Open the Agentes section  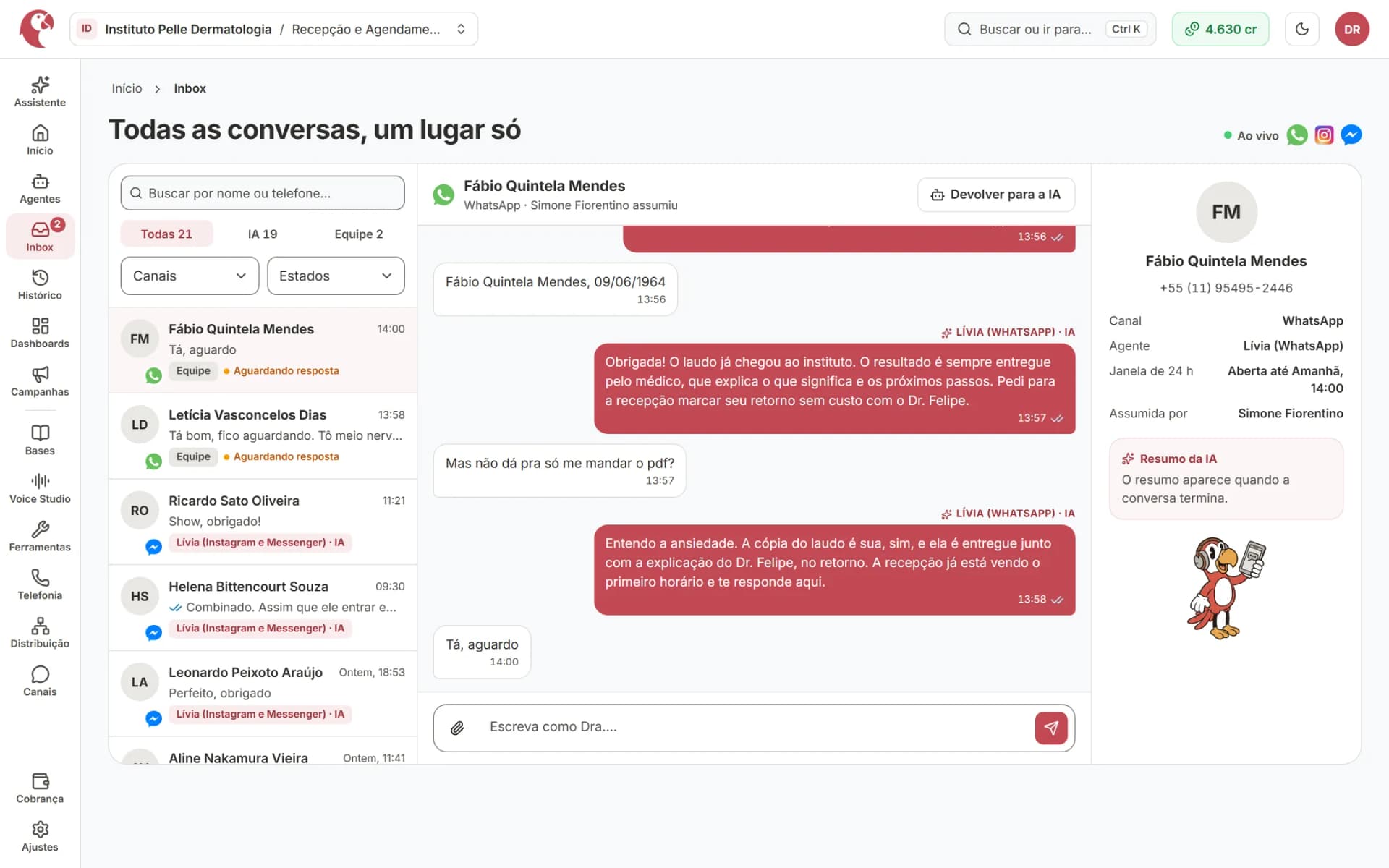pos(40,189)
